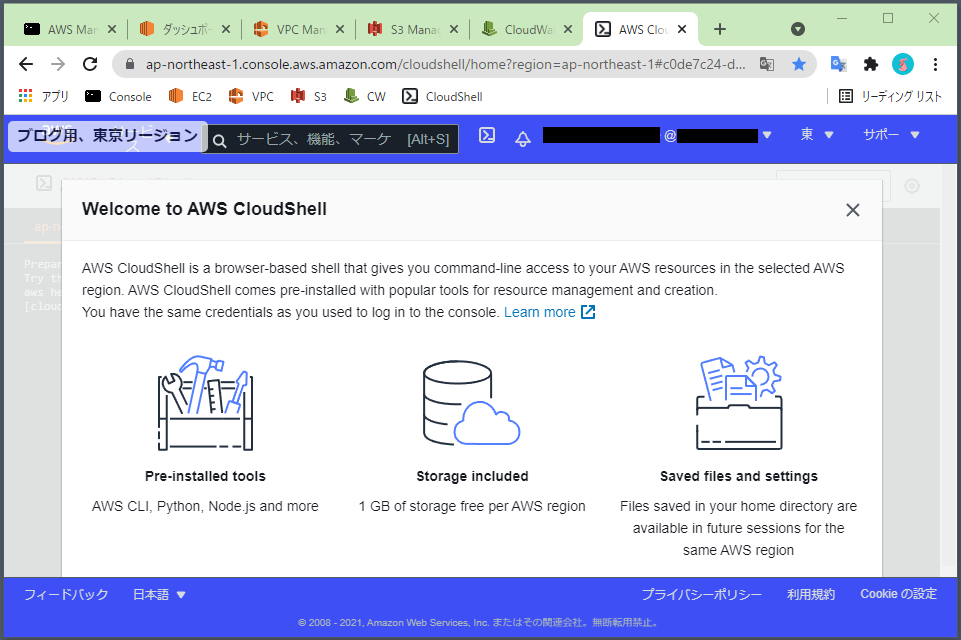The width and height of the screenshot is (961, 640).
Task: Open the リーディング リスト reading list
Action: (890, 96)
